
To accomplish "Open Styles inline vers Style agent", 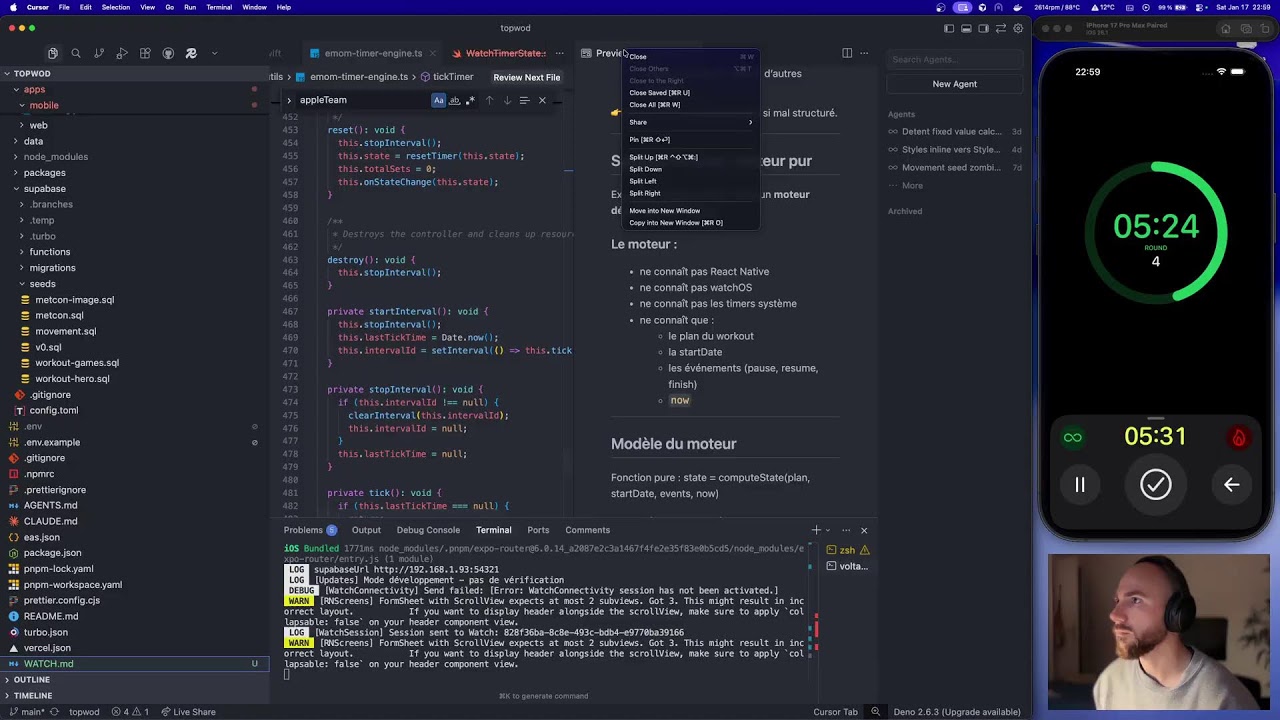I will pyautogui.click(x=954, y=150).
